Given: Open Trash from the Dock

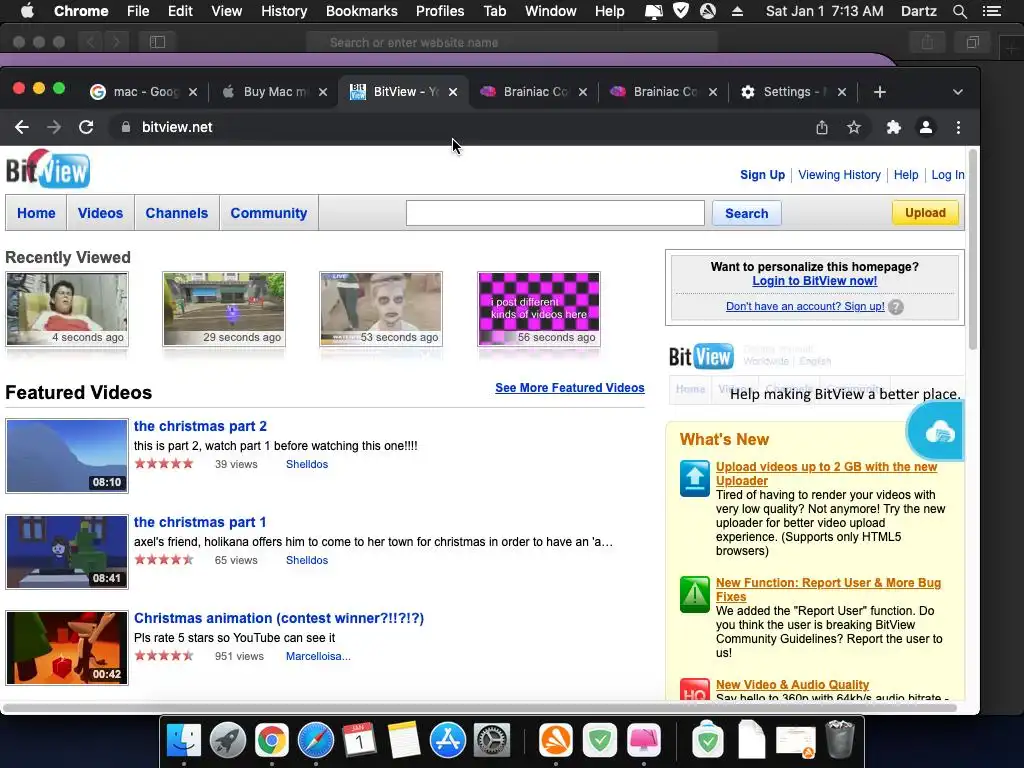Looking at the screenshot, I should pos(840,739).
